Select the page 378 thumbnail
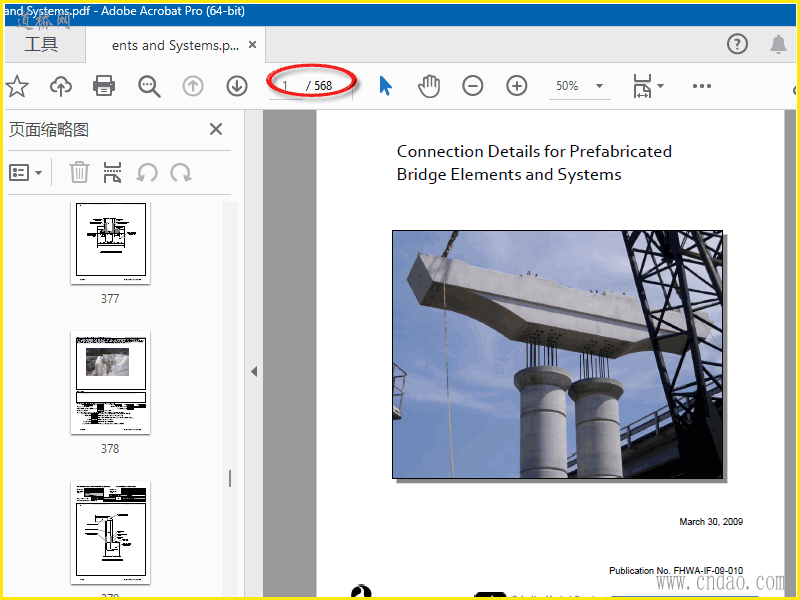800x600 pixels. click(110, 383)
